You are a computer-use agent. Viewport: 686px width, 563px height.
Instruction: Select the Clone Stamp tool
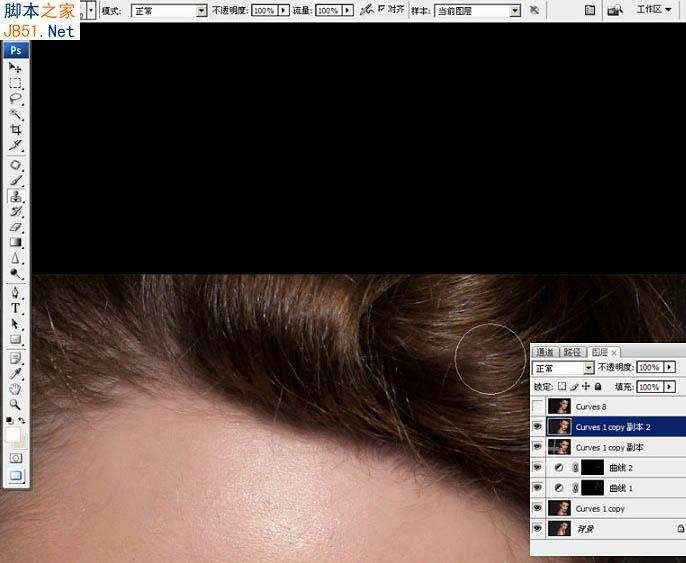point(15,196)
